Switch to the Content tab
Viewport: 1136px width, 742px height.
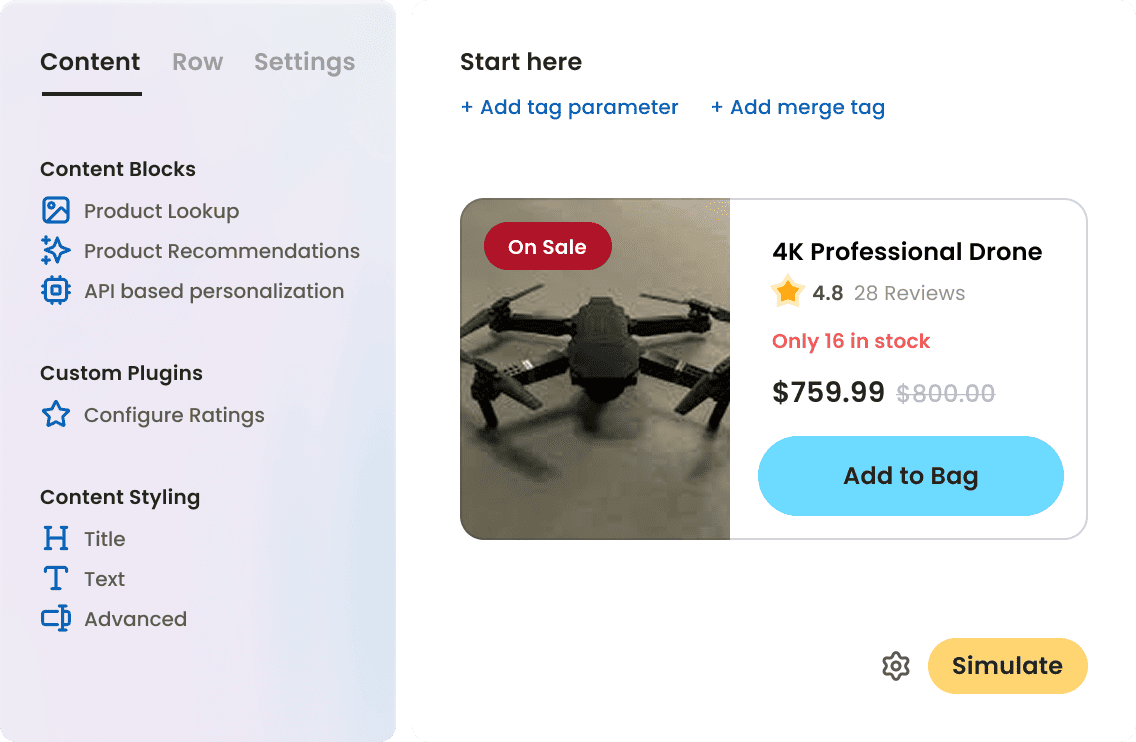click(x=90, y=62)
